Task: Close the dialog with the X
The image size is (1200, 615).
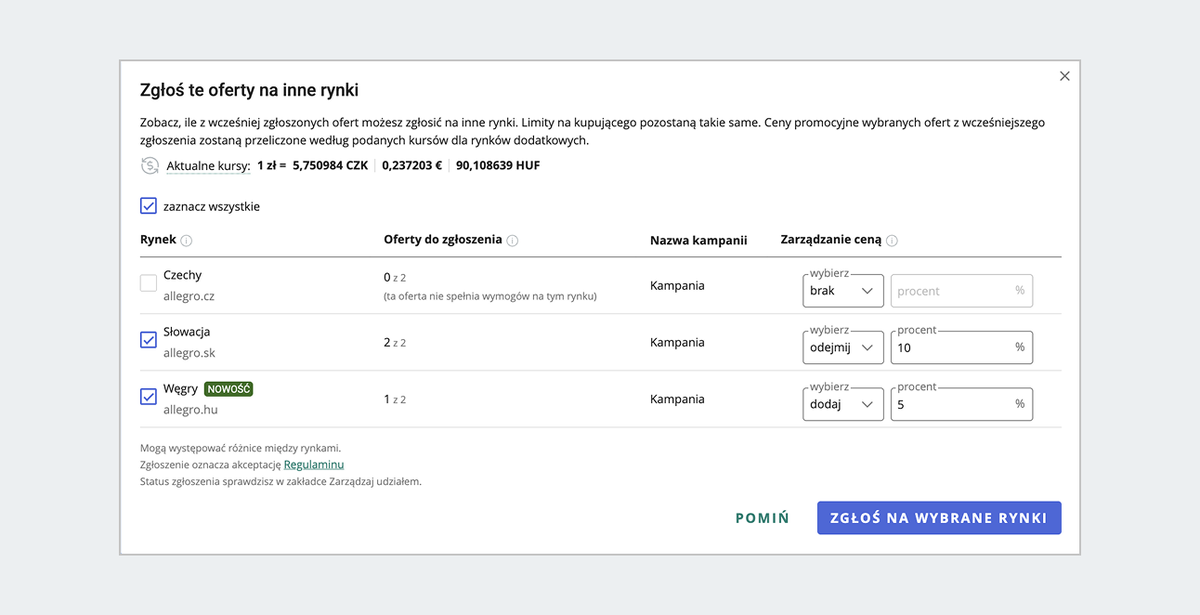Action: pos(1064,75)
